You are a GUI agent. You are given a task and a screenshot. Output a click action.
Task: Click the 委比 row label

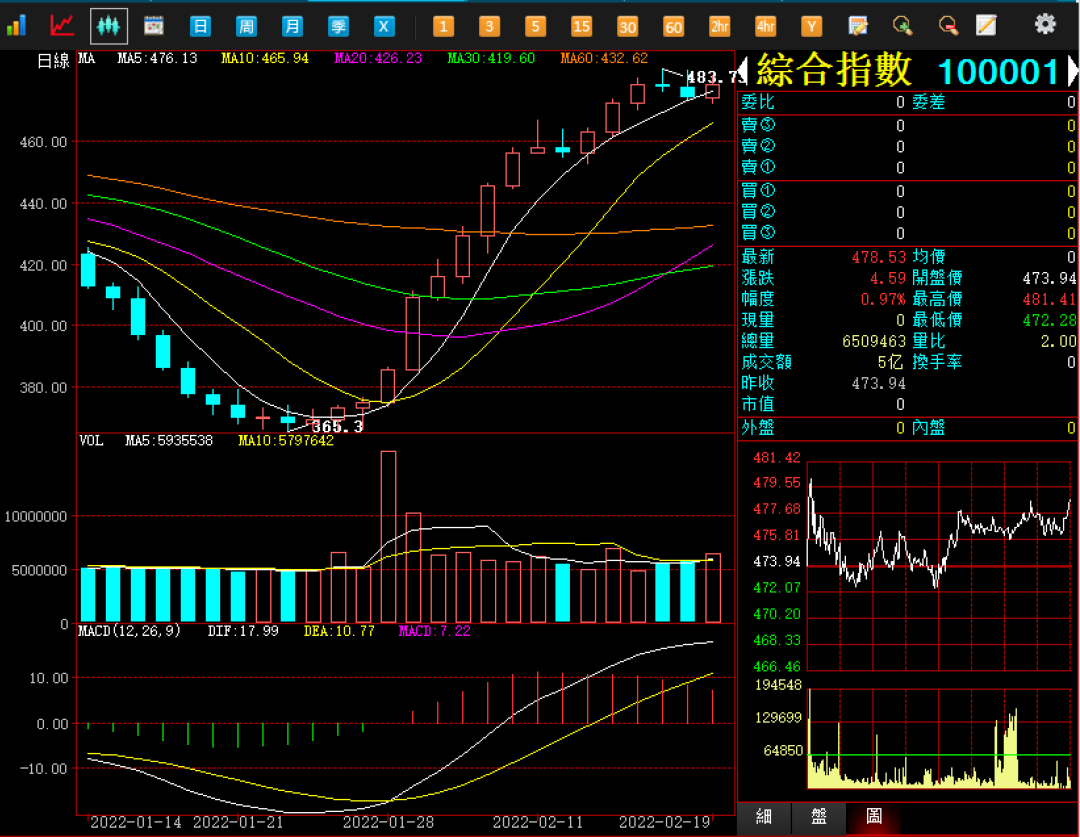(x=758, y=103)
